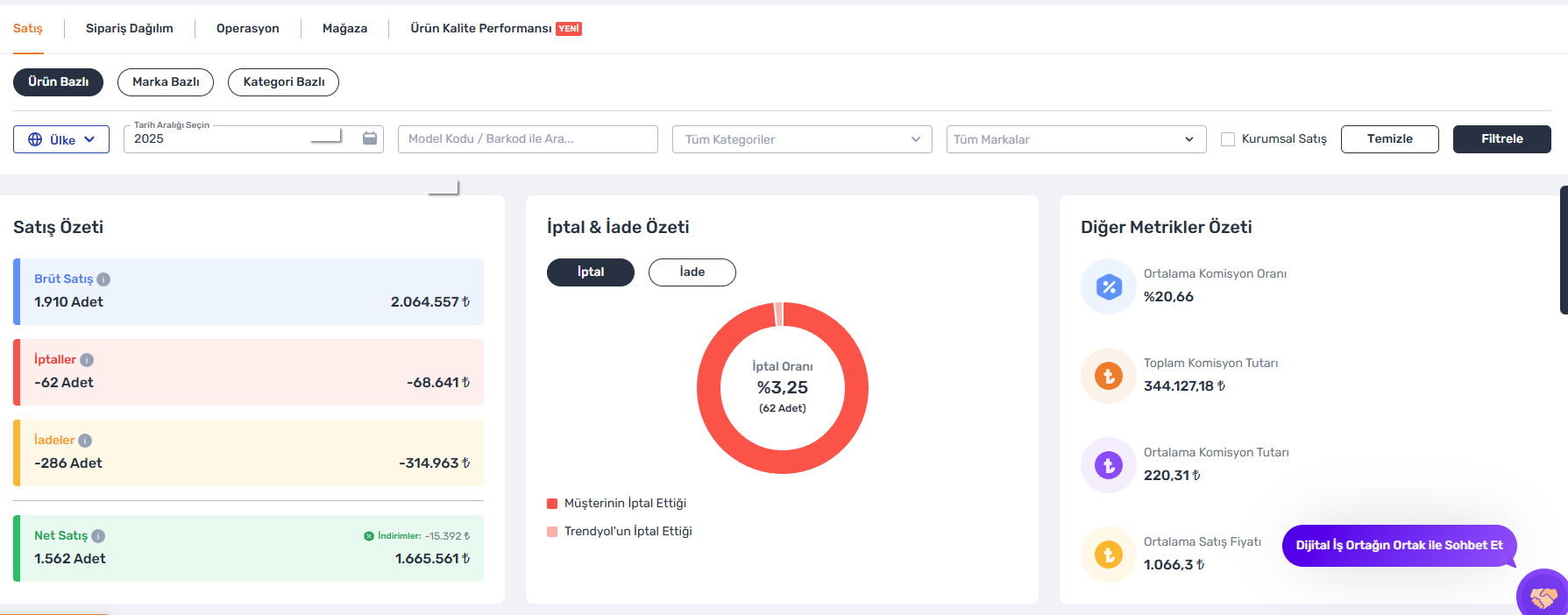The width and height of the screenshot is (1568, 615).
Task: Click the -314.963 ₺ returns value
Action: [435, 463]
